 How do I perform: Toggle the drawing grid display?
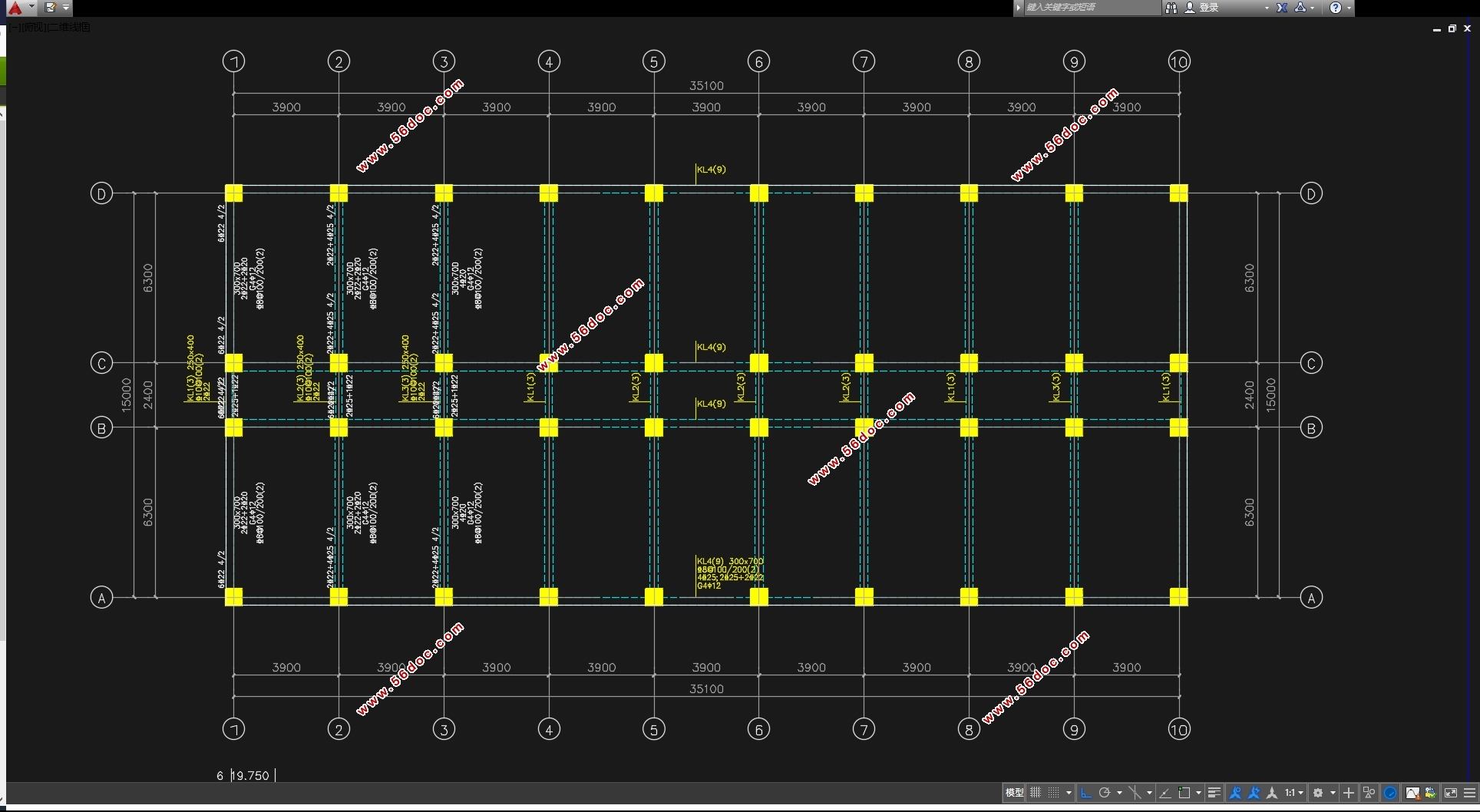coord(1036,793)
